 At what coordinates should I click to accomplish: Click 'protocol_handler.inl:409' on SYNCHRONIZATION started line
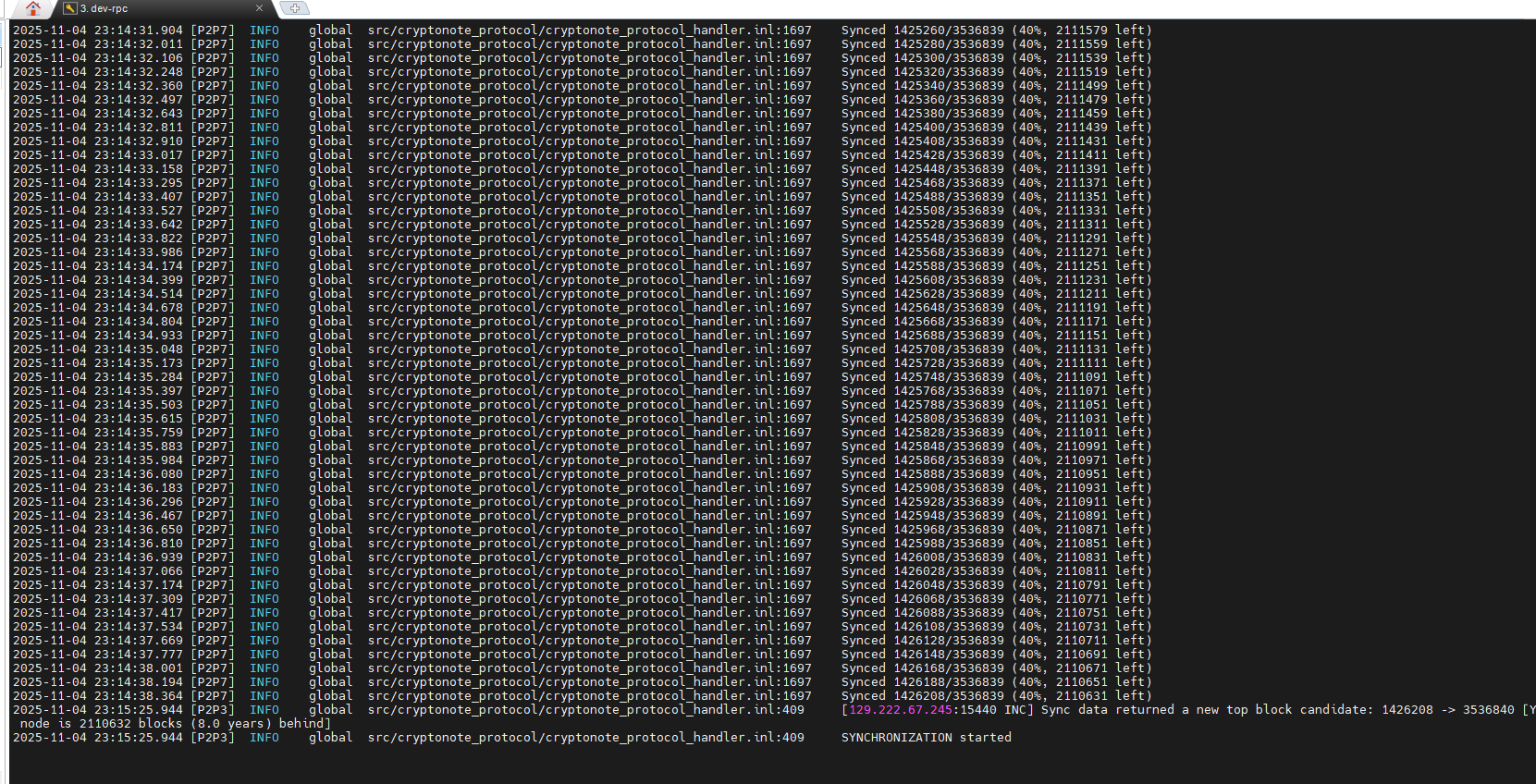716,738
